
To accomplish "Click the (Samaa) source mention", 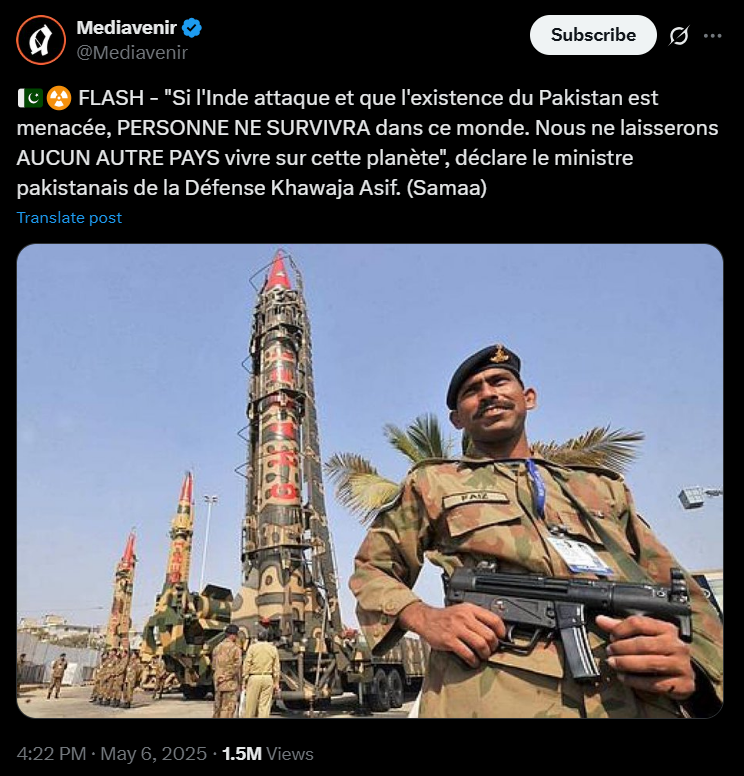I will point(446,188).
